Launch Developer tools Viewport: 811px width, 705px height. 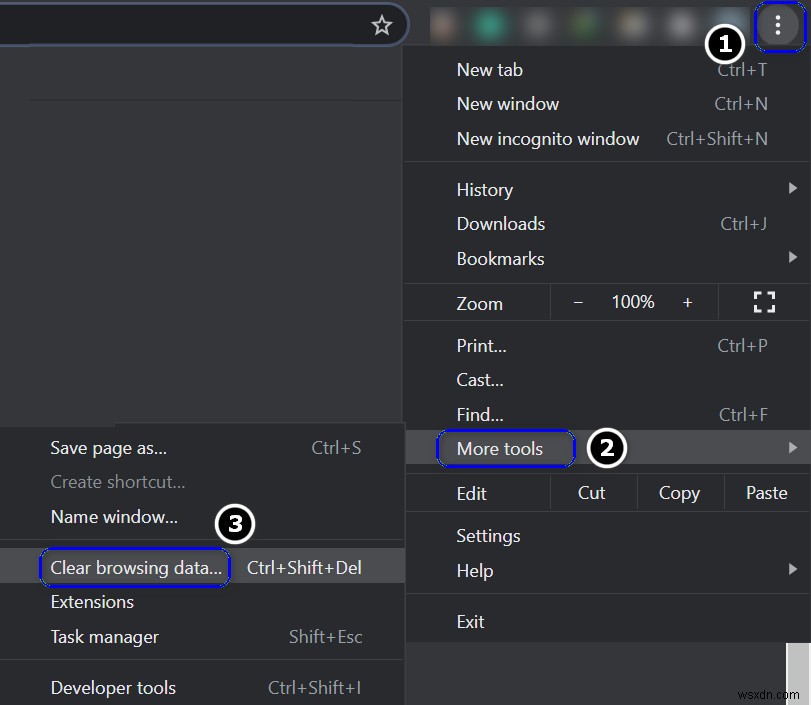(x=112, y=688)
